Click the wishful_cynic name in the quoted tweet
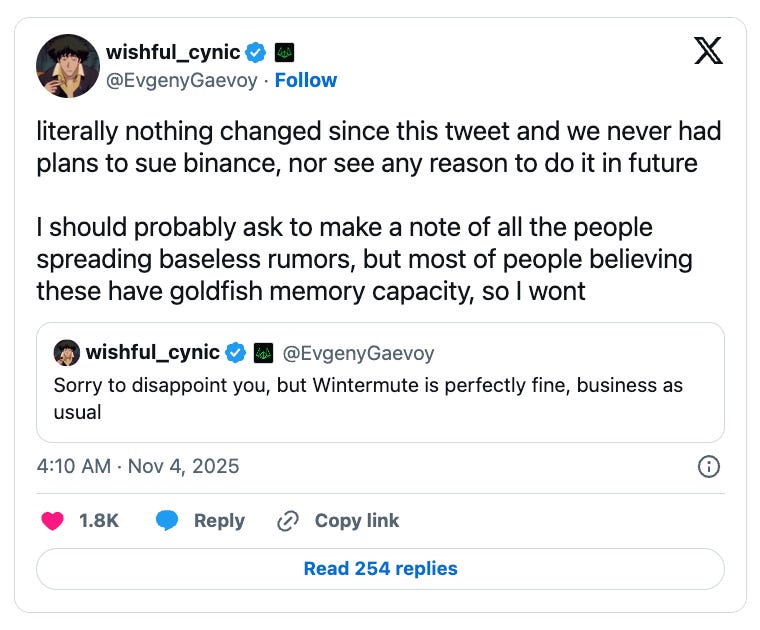The height and width of the screenshot is (630, 760). click(x=152, y=352)
